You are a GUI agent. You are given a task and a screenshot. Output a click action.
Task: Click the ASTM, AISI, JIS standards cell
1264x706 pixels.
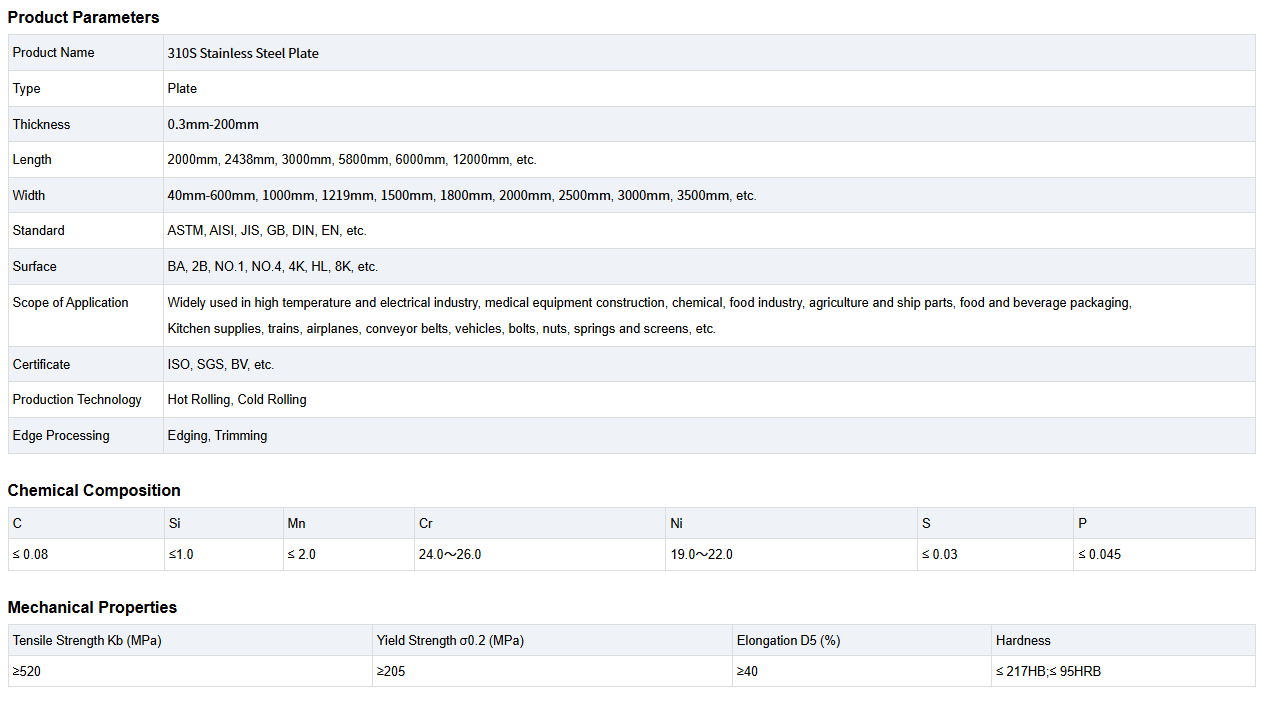pos(267,231)
